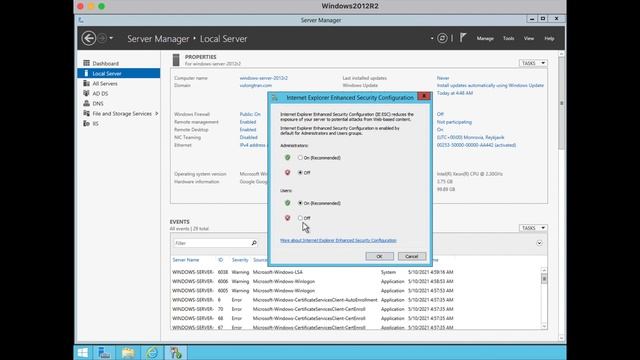Click the main pane vertical scrollbar thumb
Viewport: 640px width, 360px height.
562,103
